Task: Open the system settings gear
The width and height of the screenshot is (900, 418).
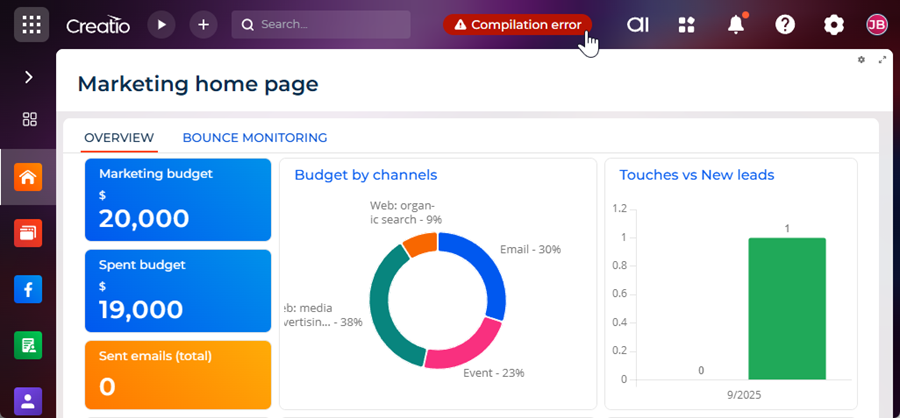Action: click(834, 25)
